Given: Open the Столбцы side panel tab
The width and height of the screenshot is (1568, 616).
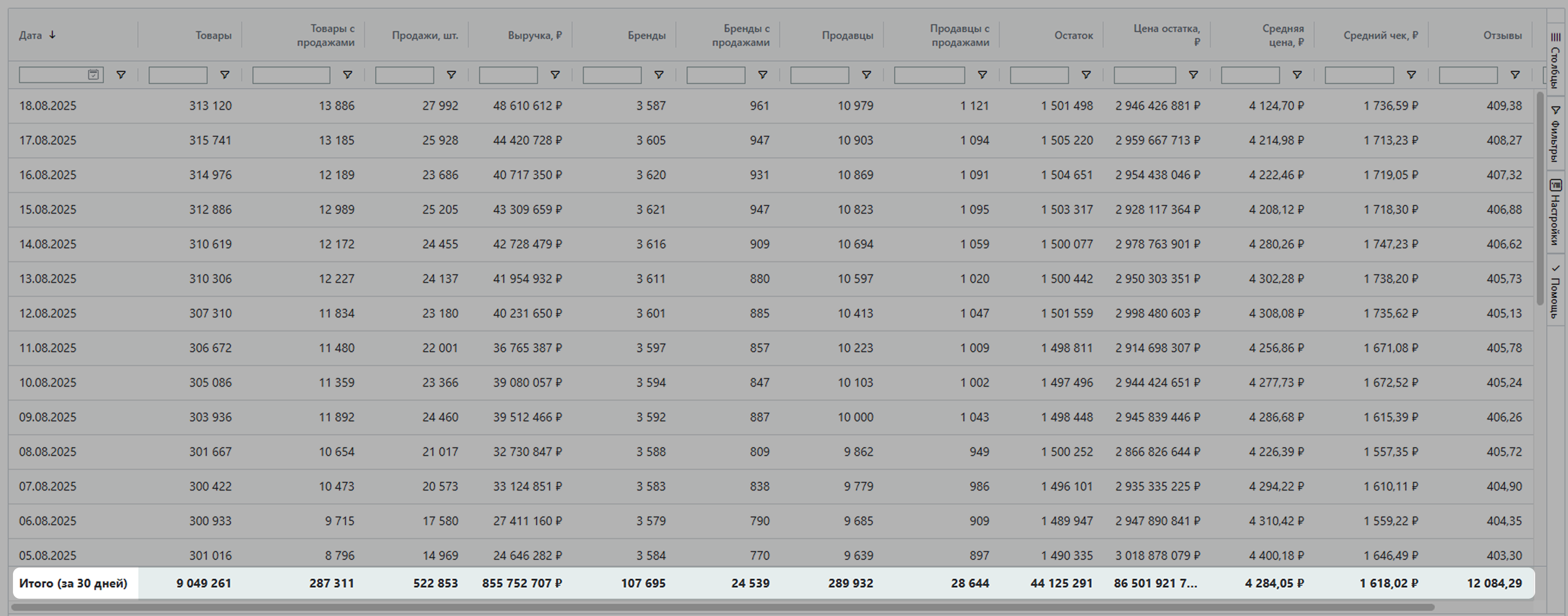Looking at the screenshot, I should 1555,61.
